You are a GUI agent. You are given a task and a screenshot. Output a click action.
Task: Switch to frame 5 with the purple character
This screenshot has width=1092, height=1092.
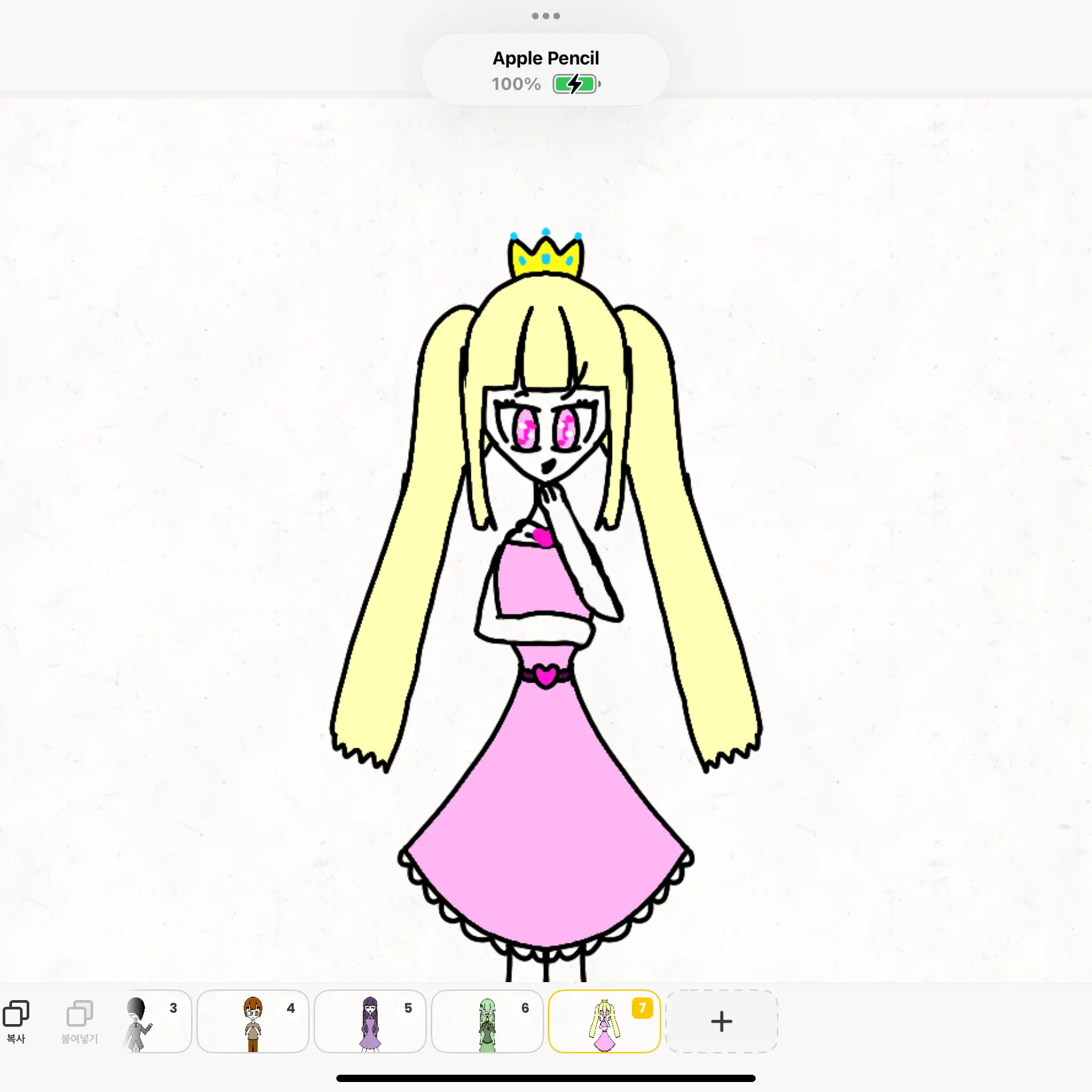tap(370, 1021)
